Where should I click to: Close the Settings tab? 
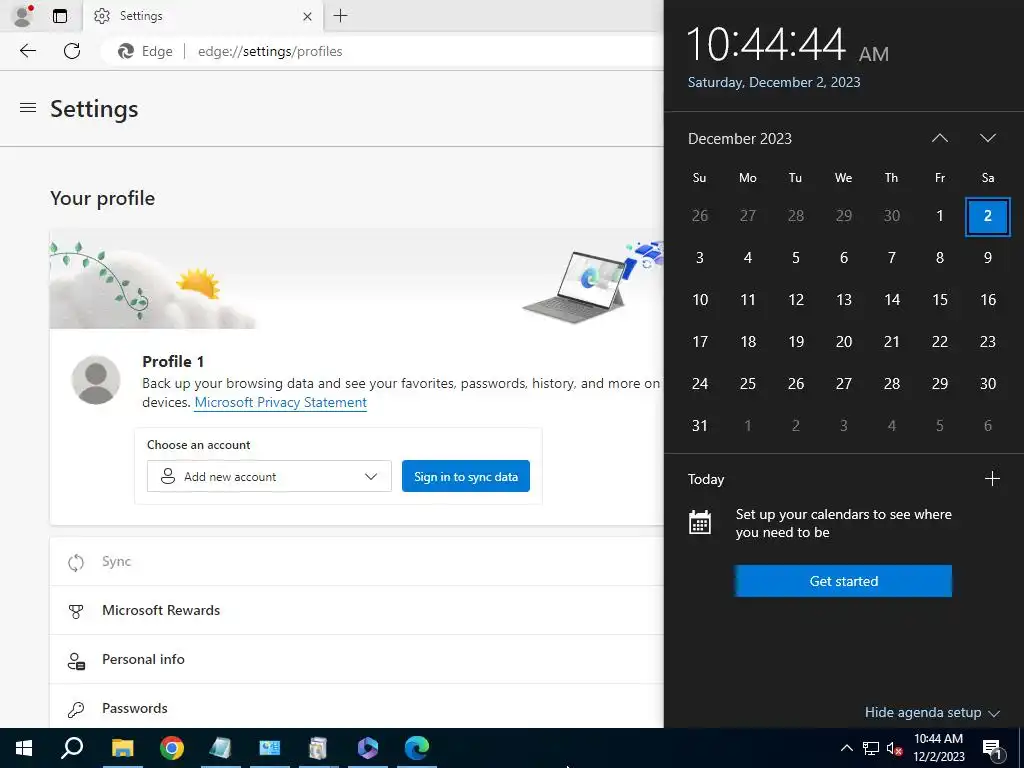[x=307, y=16]
